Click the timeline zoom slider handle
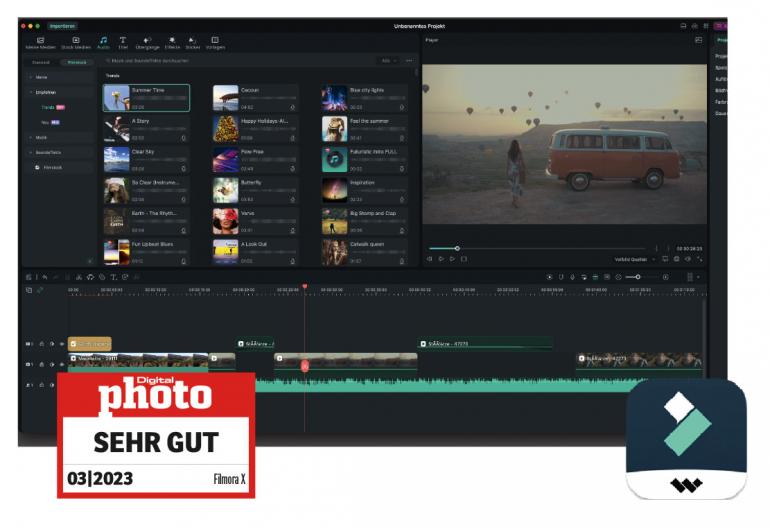770x527 pixels. tap(638, 277)
